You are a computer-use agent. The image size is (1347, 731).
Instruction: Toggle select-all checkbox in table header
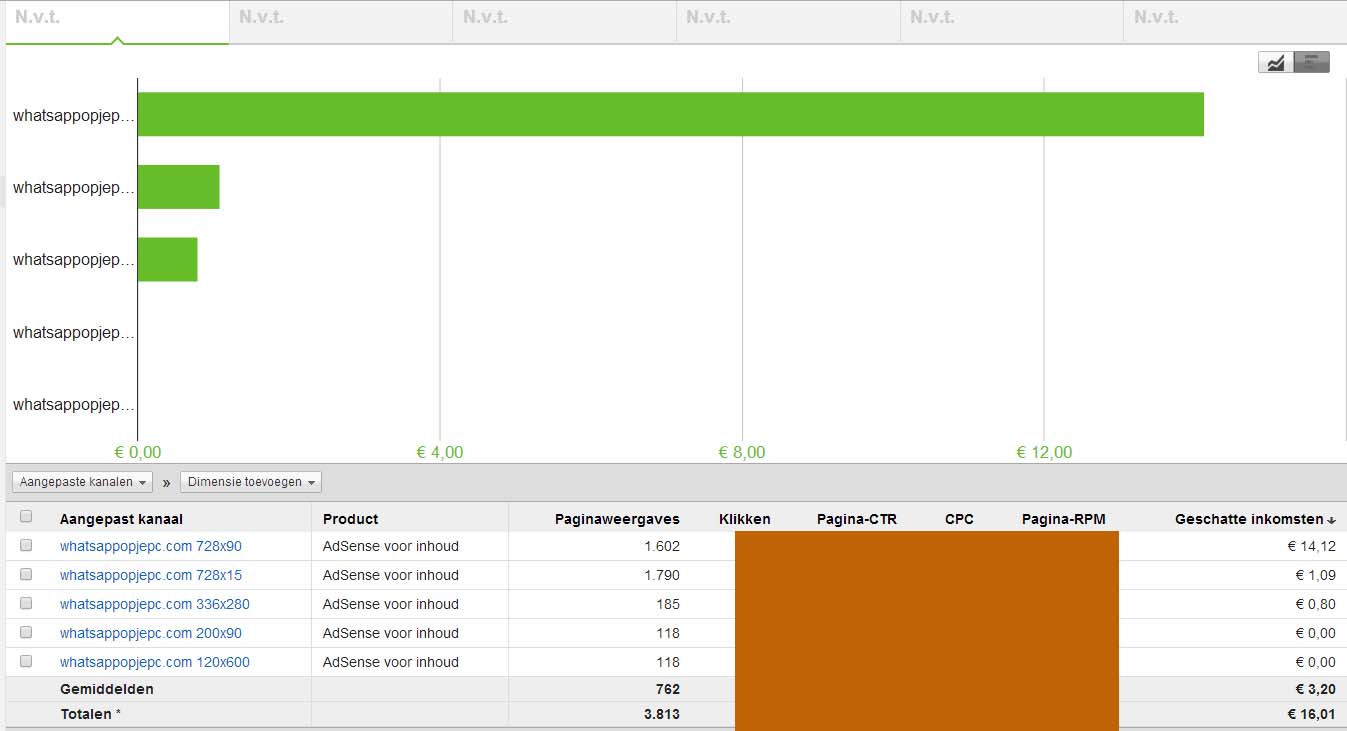26,517
